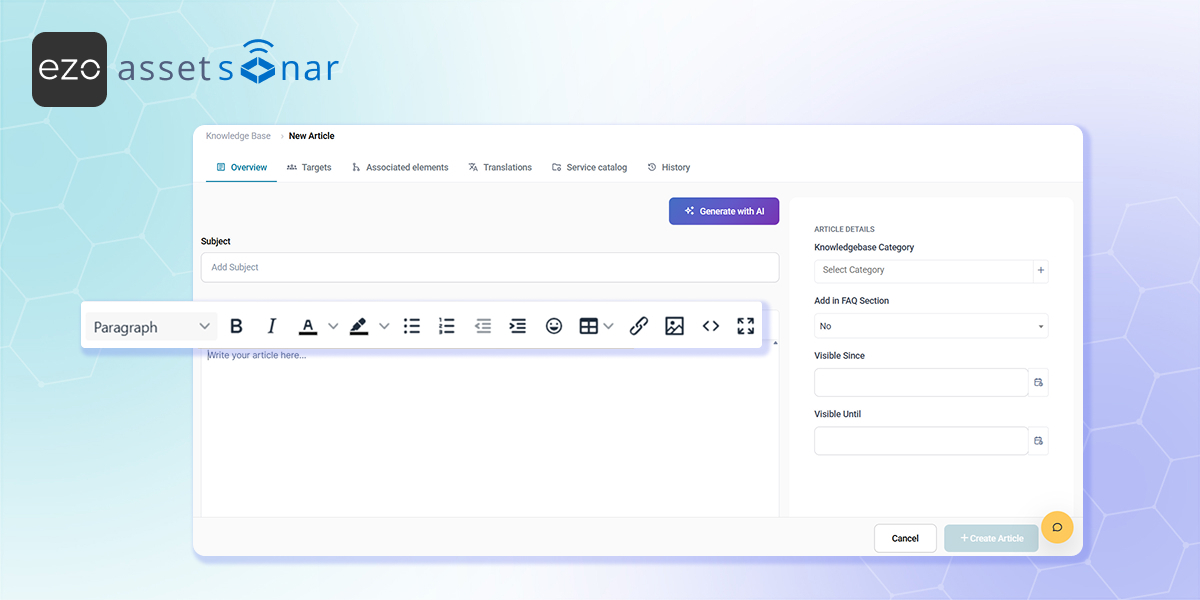Click the Generate with AI button
The image size is (1200, 600).
coord(724,211)
